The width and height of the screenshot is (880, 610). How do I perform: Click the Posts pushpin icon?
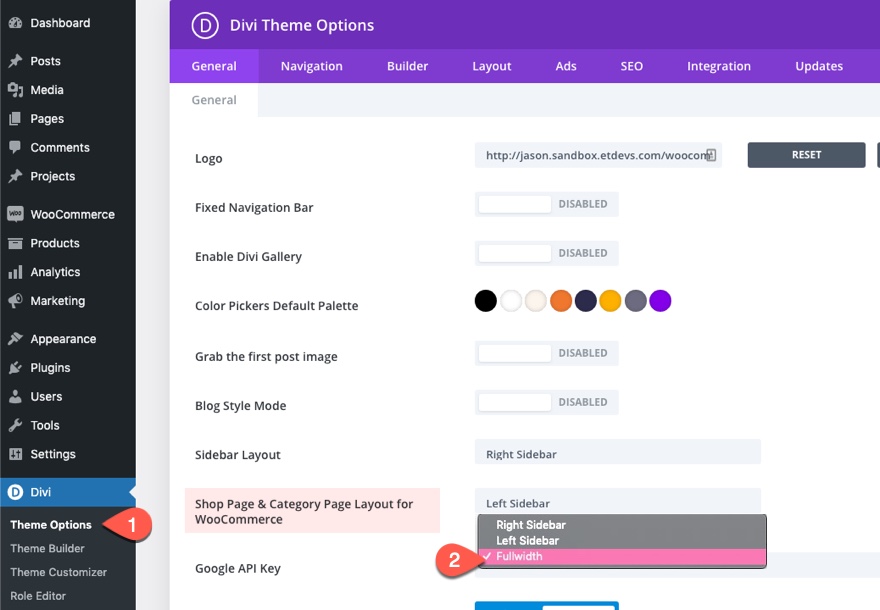[x=15, y=61]
